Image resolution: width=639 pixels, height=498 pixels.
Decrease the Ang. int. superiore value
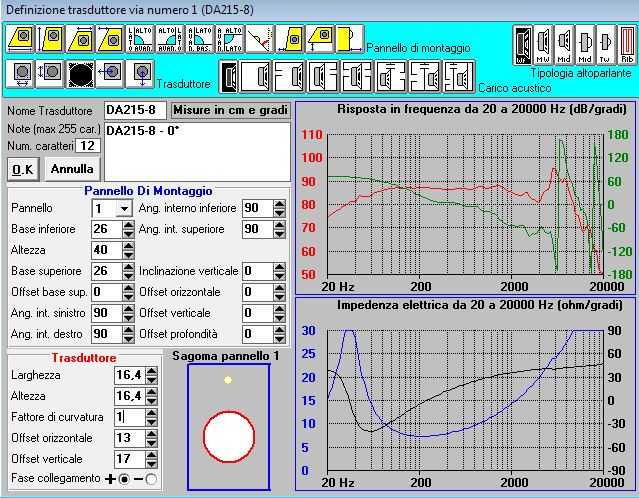coord(280,234)
